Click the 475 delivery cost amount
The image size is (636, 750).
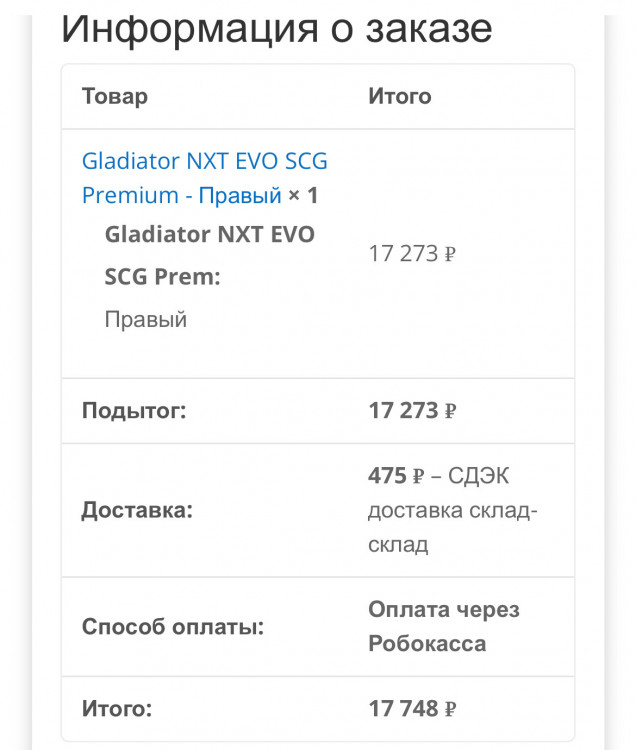click(x=387, y=477)
